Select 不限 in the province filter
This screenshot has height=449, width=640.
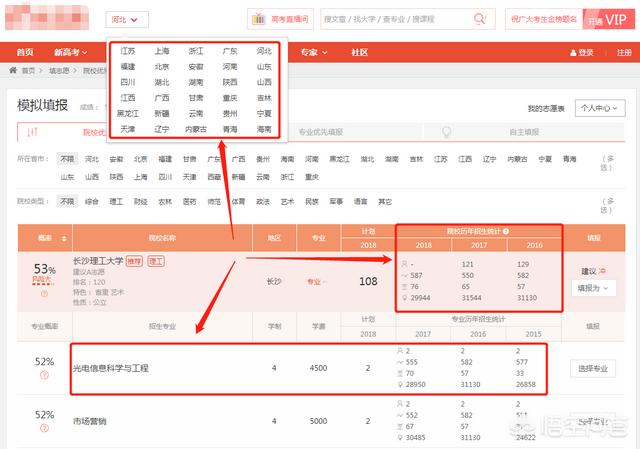point(67,158)
